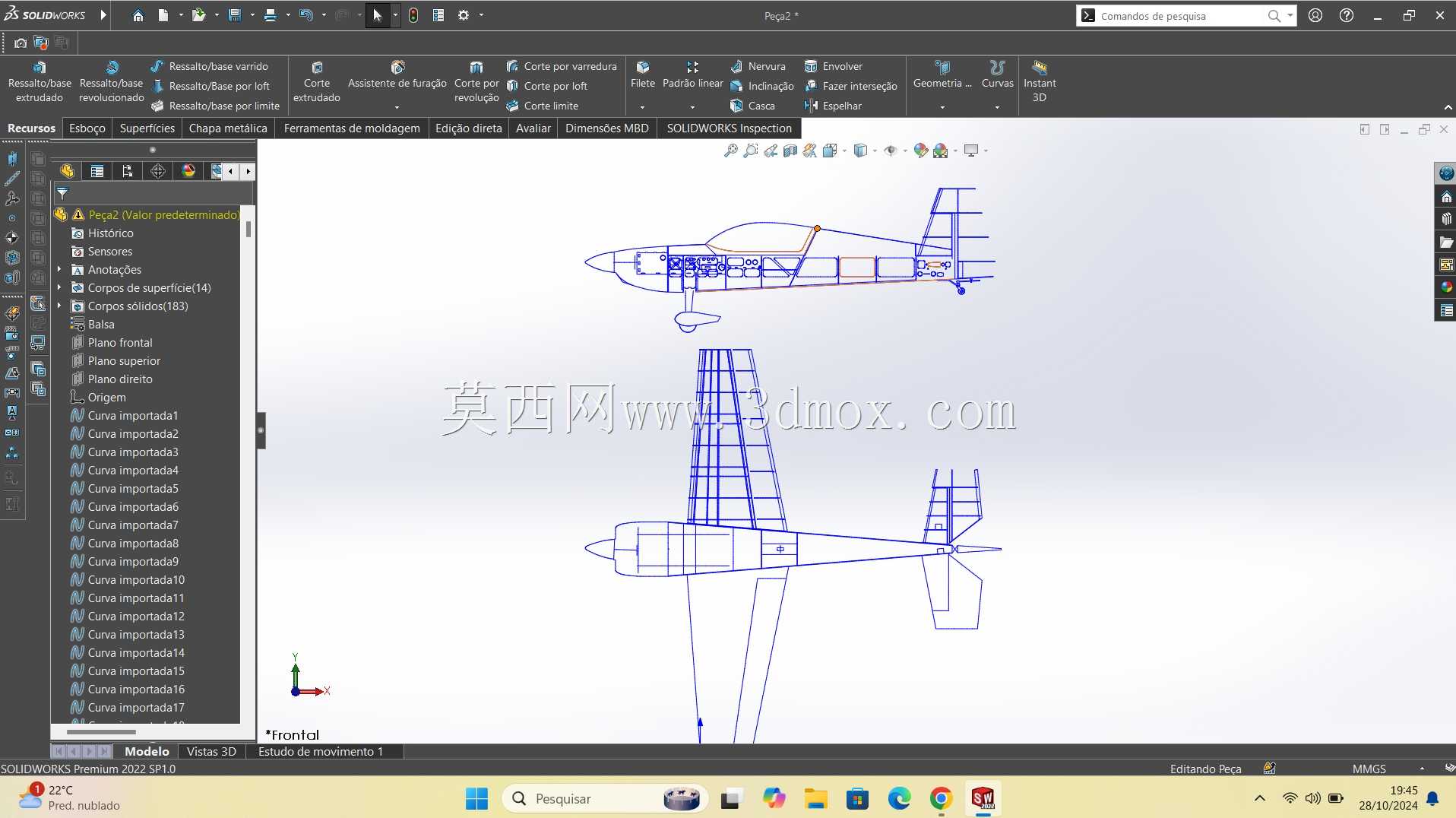Open the Padrão linear dropdown arrow
The width and height of the screenshot is (1456, 818).
(692, 107)
